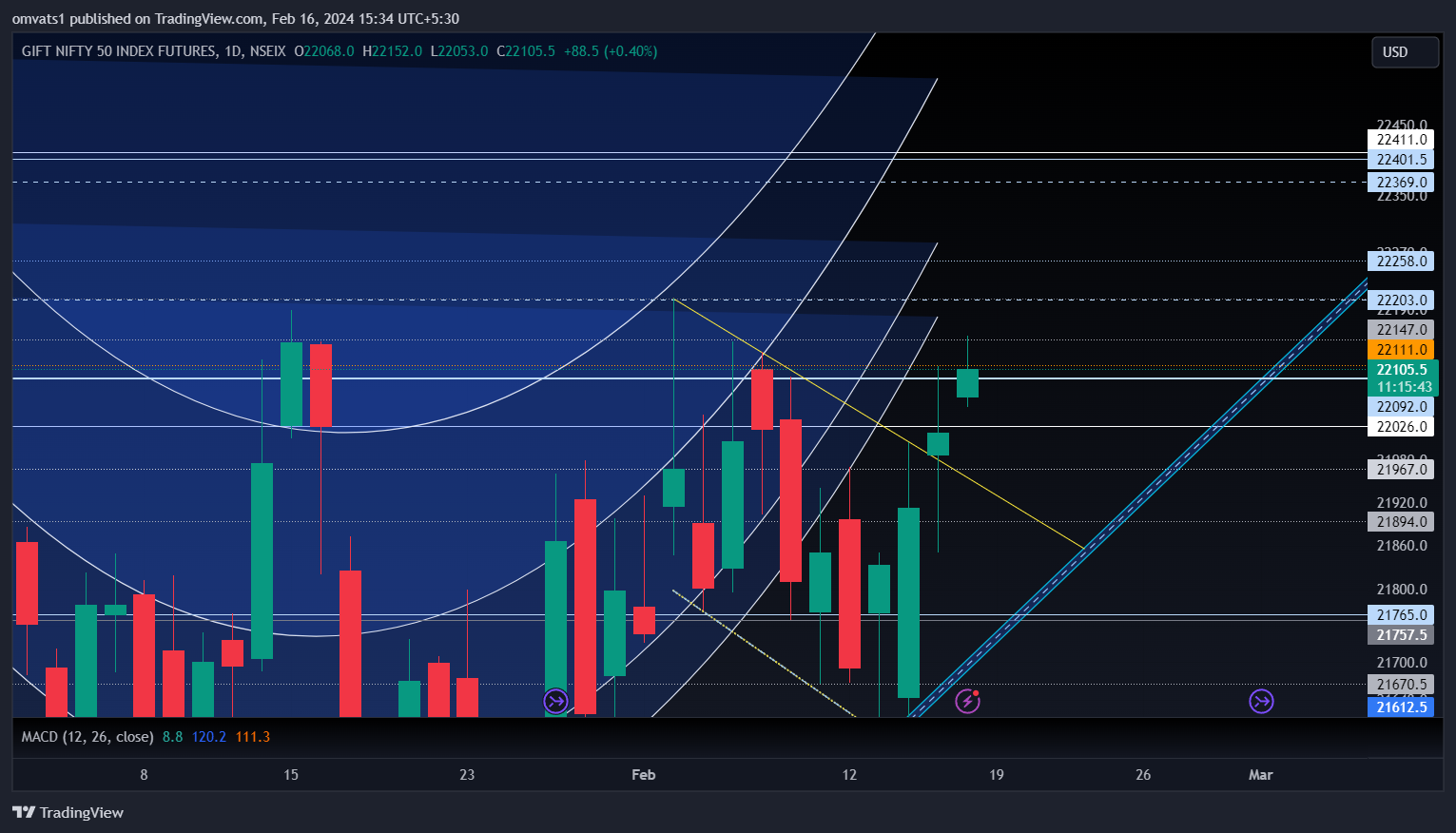Click the 21920.0 axis value
The image size is (1456, 833).
[1402, 503]
